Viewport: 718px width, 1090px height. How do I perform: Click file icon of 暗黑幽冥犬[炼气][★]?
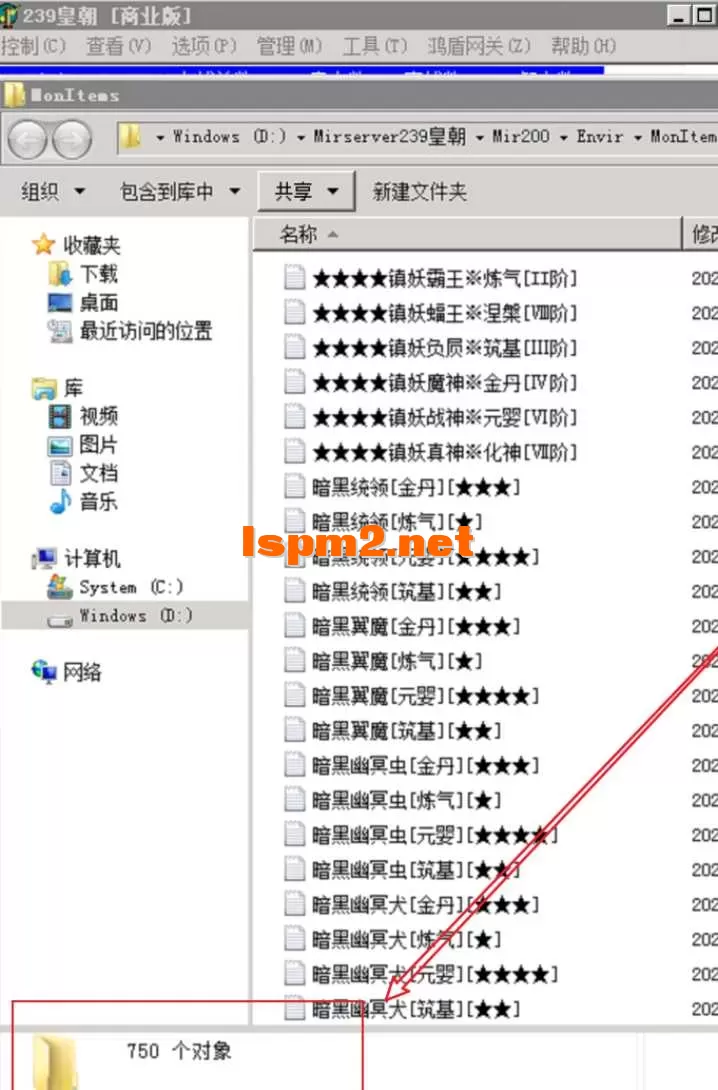pos(295,938)
